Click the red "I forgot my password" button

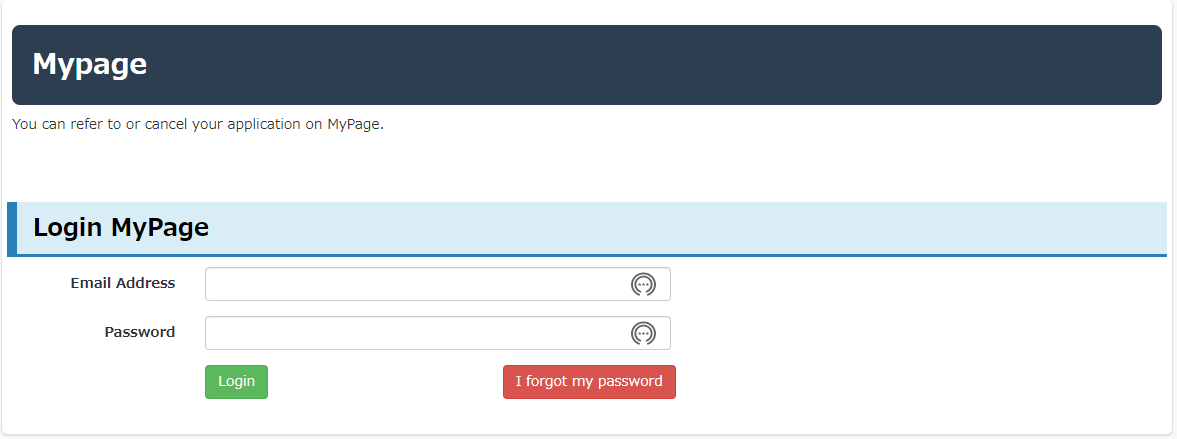tap(589, 381)
